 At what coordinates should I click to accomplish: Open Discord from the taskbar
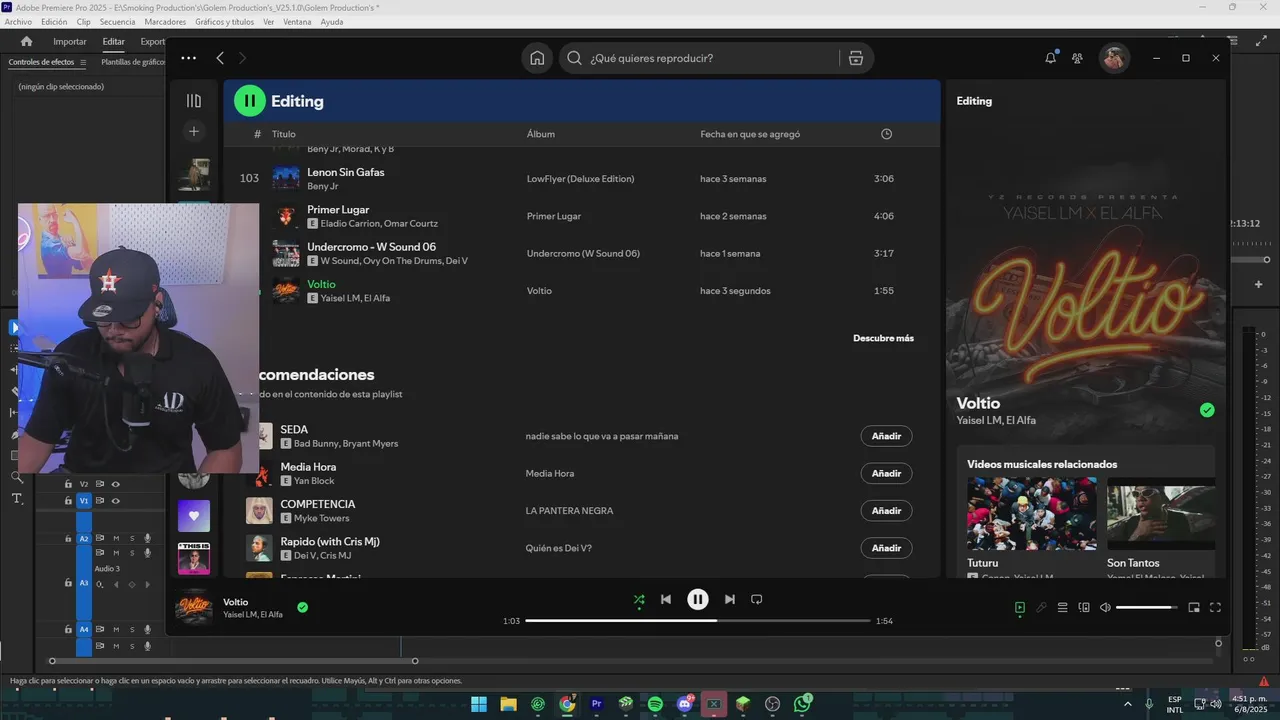[685, 704]
